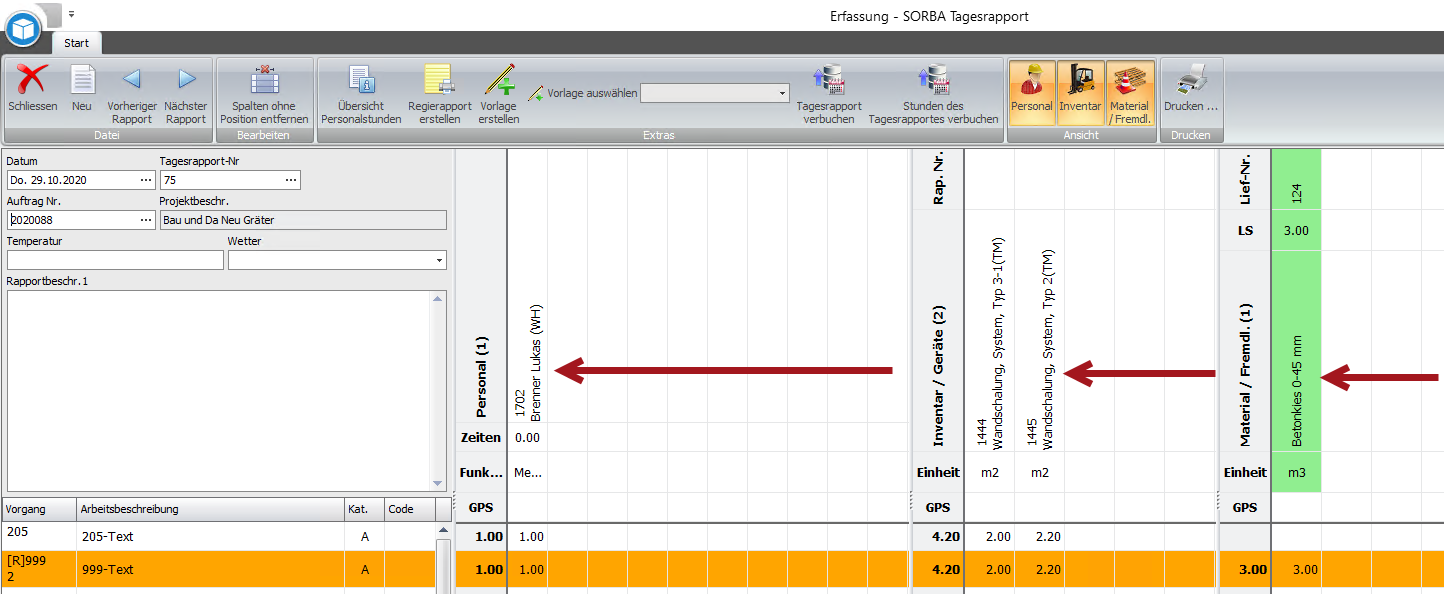The width and height of the screenshot is (1444, 594).
Task: Click the Drucken printer button
Action: [1190, 92]
